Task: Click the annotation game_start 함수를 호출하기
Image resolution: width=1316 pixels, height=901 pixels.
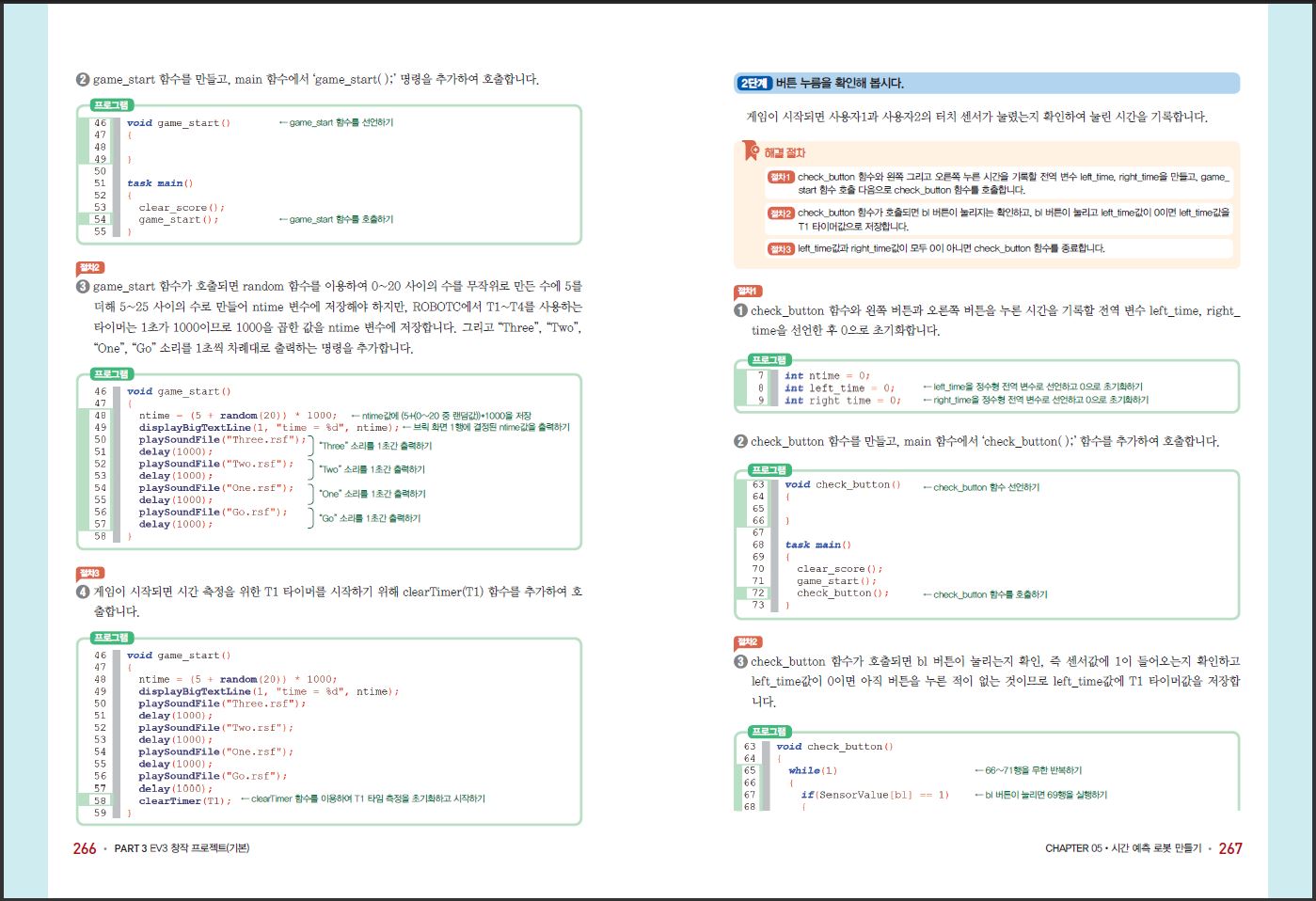Action: pyautogui.click(x=336, y=219)
